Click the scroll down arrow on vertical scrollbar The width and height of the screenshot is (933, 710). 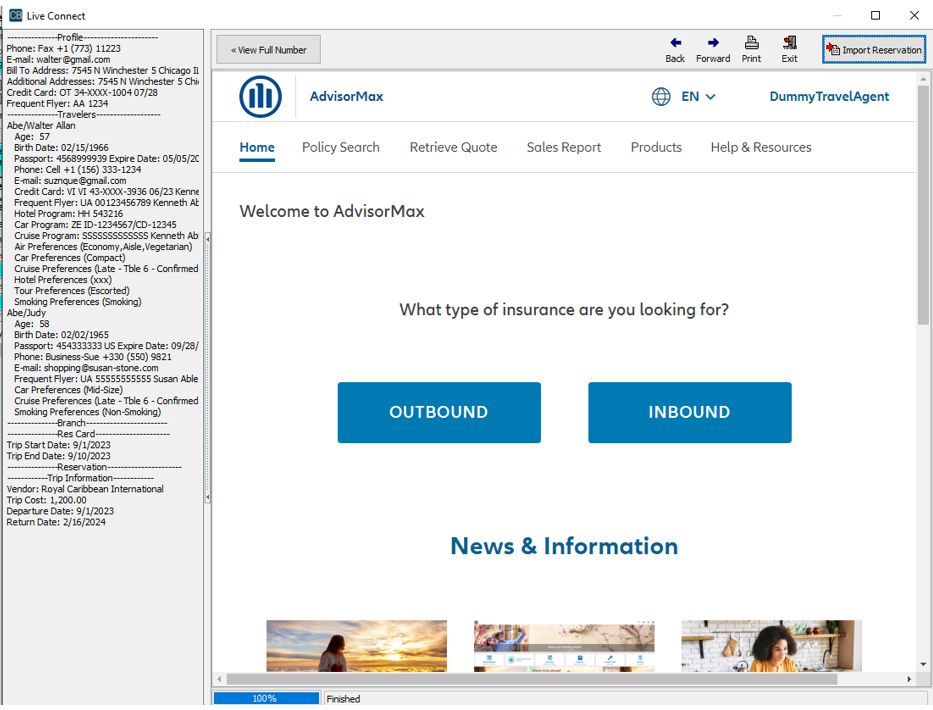[923, 664]
